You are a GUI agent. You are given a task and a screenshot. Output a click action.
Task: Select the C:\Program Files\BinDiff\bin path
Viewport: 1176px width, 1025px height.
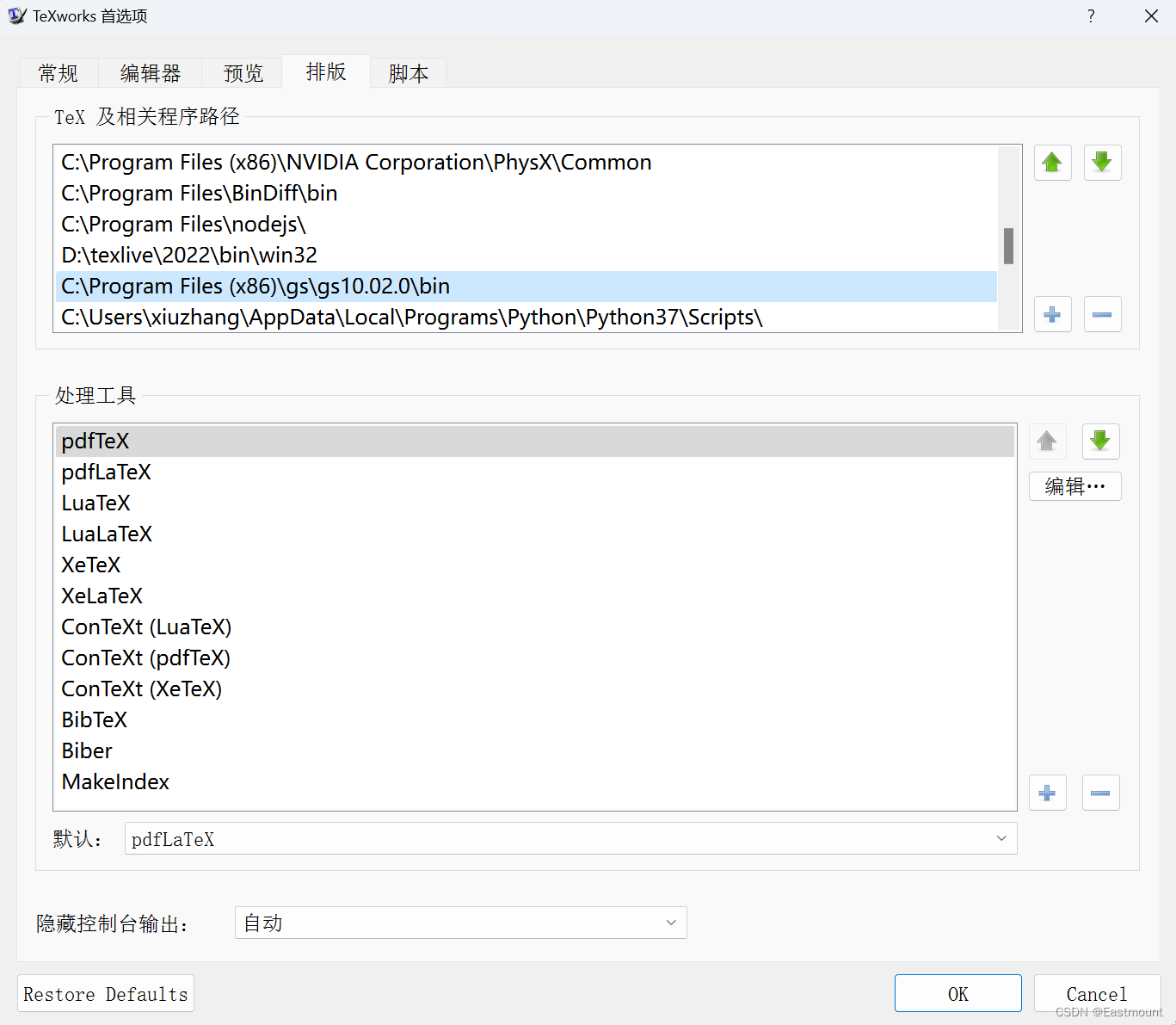[x=526, y=193]
